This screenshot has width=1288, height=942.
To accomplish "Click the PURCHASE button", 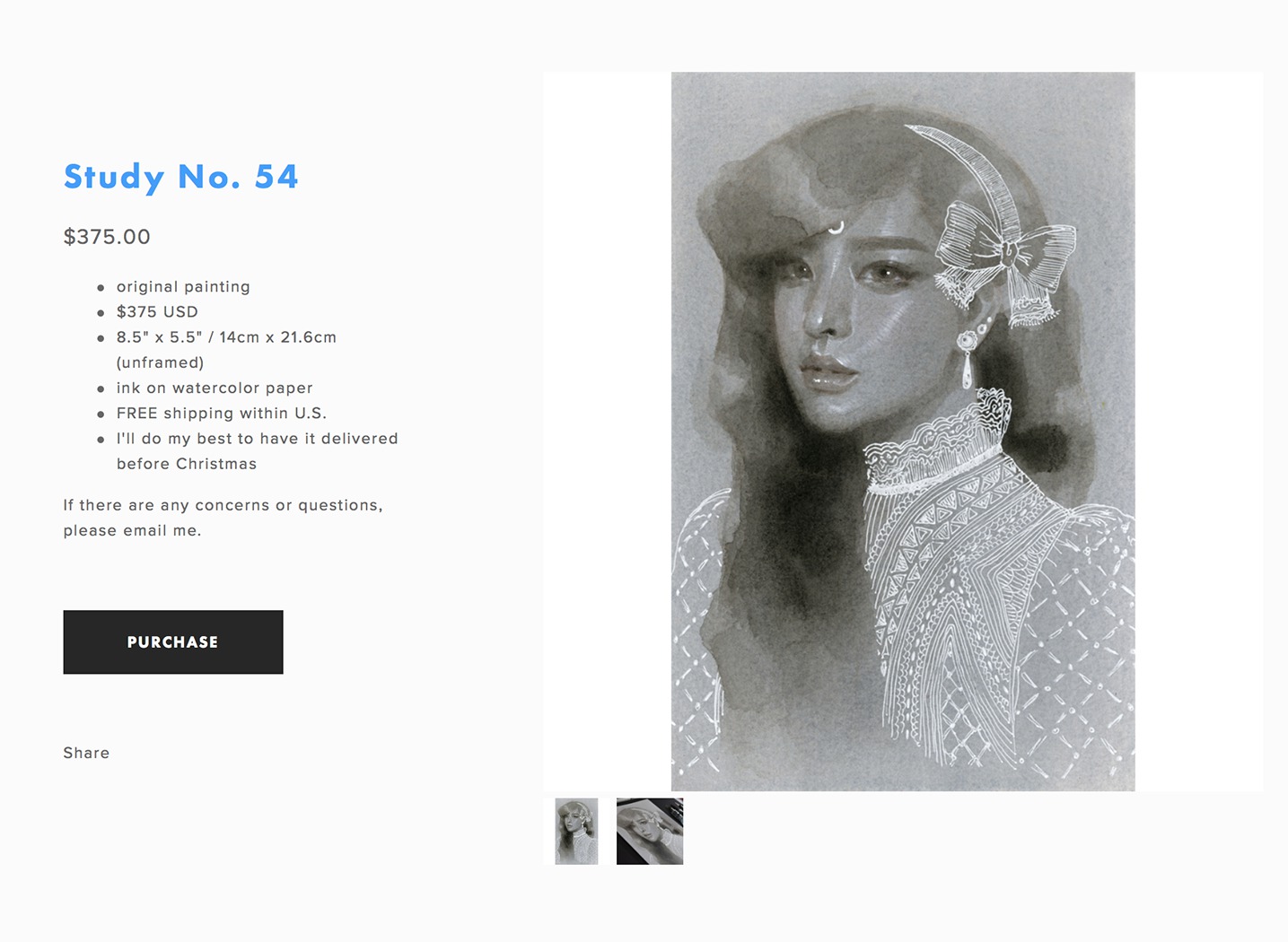I will pyautogui.click(x=173, y=642).
